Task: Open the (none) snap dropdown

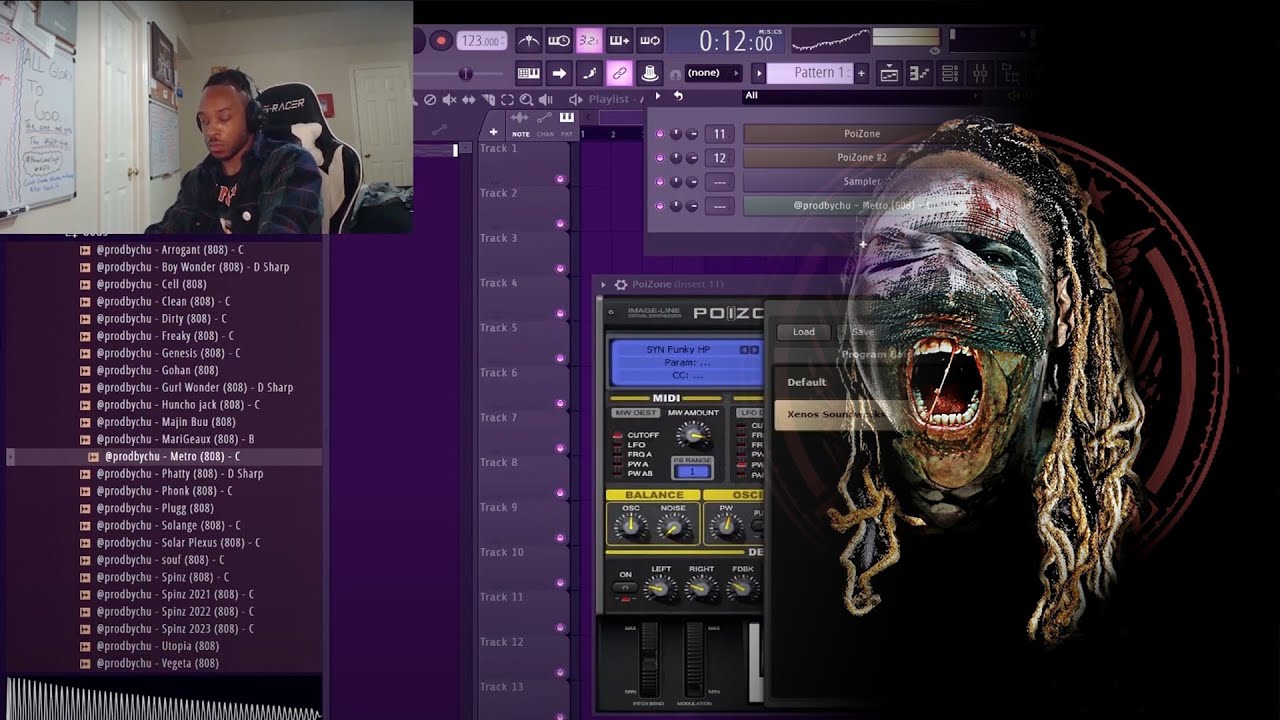Action: point(714,73)
